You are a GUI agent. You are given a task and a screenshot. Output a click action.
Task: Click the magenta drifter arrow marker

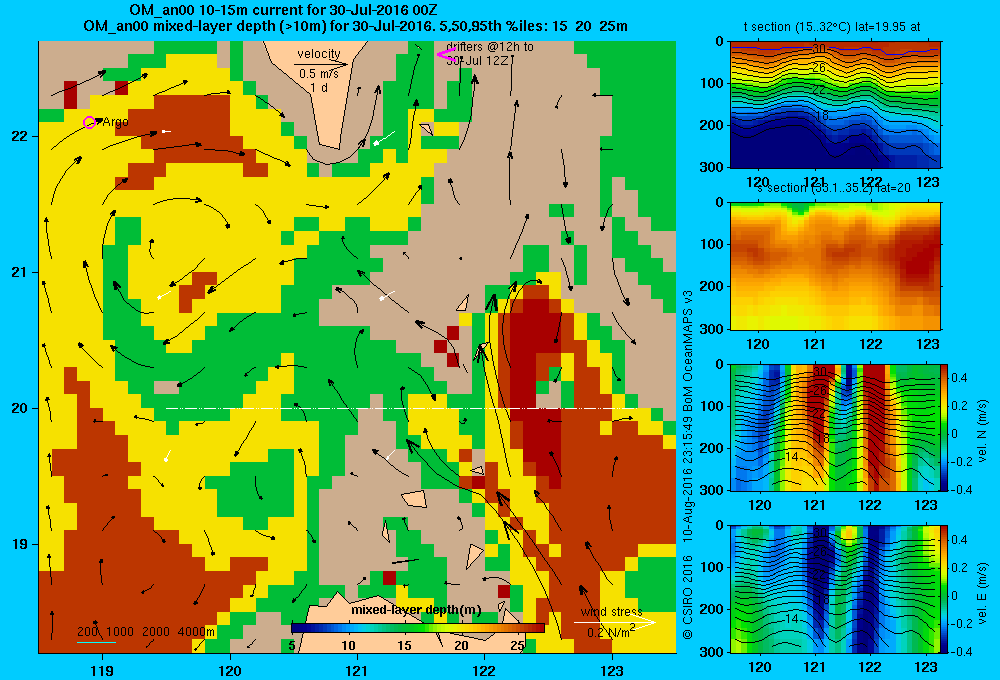point(446,55)
